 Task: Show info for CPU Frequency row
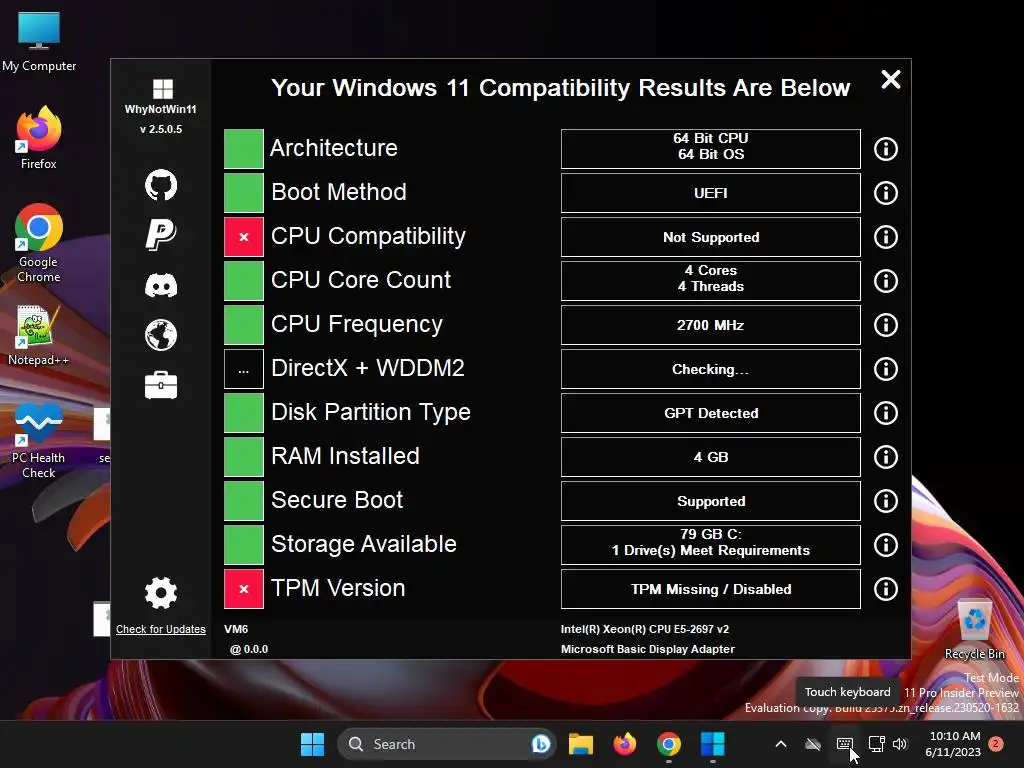tap(886, 325)
